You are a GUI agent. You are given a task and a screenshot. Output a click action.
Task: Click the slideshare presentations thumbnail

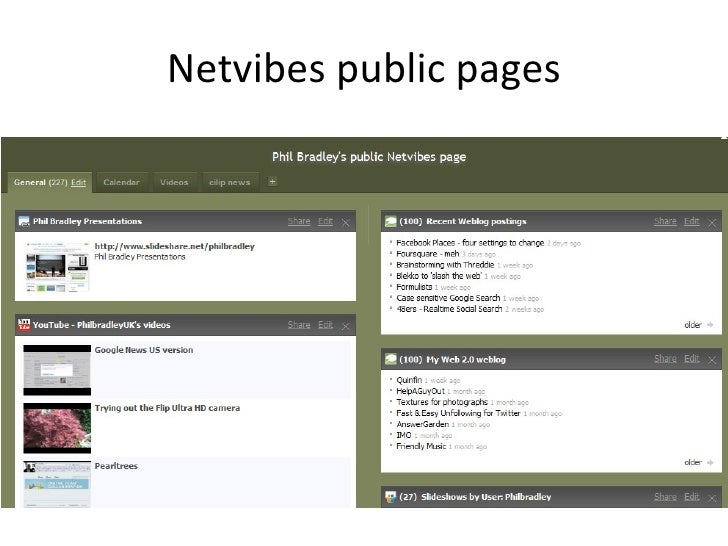tap(57, 266)
